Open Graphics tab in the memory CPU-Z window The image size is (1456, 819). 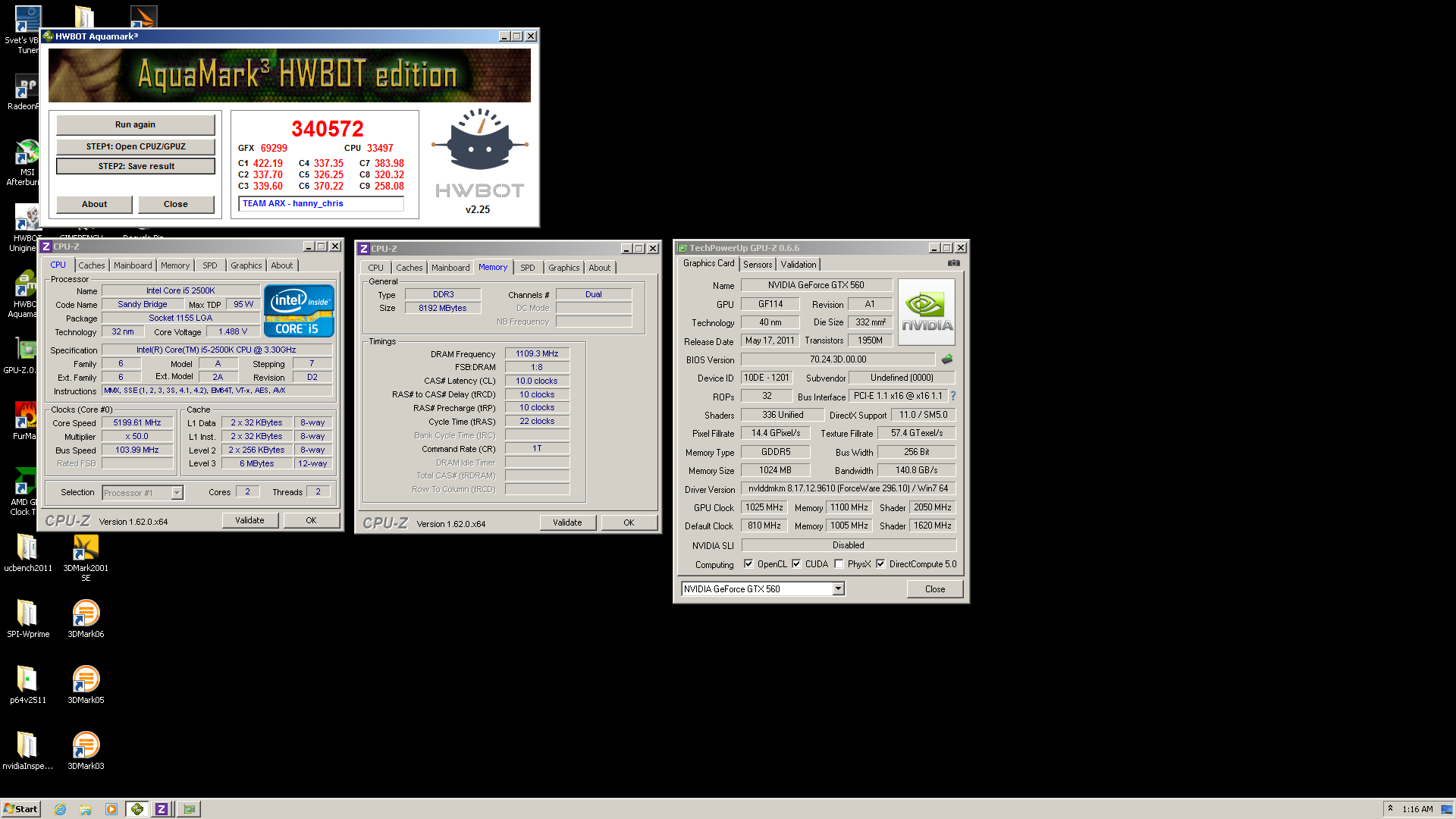click(563, 268)
